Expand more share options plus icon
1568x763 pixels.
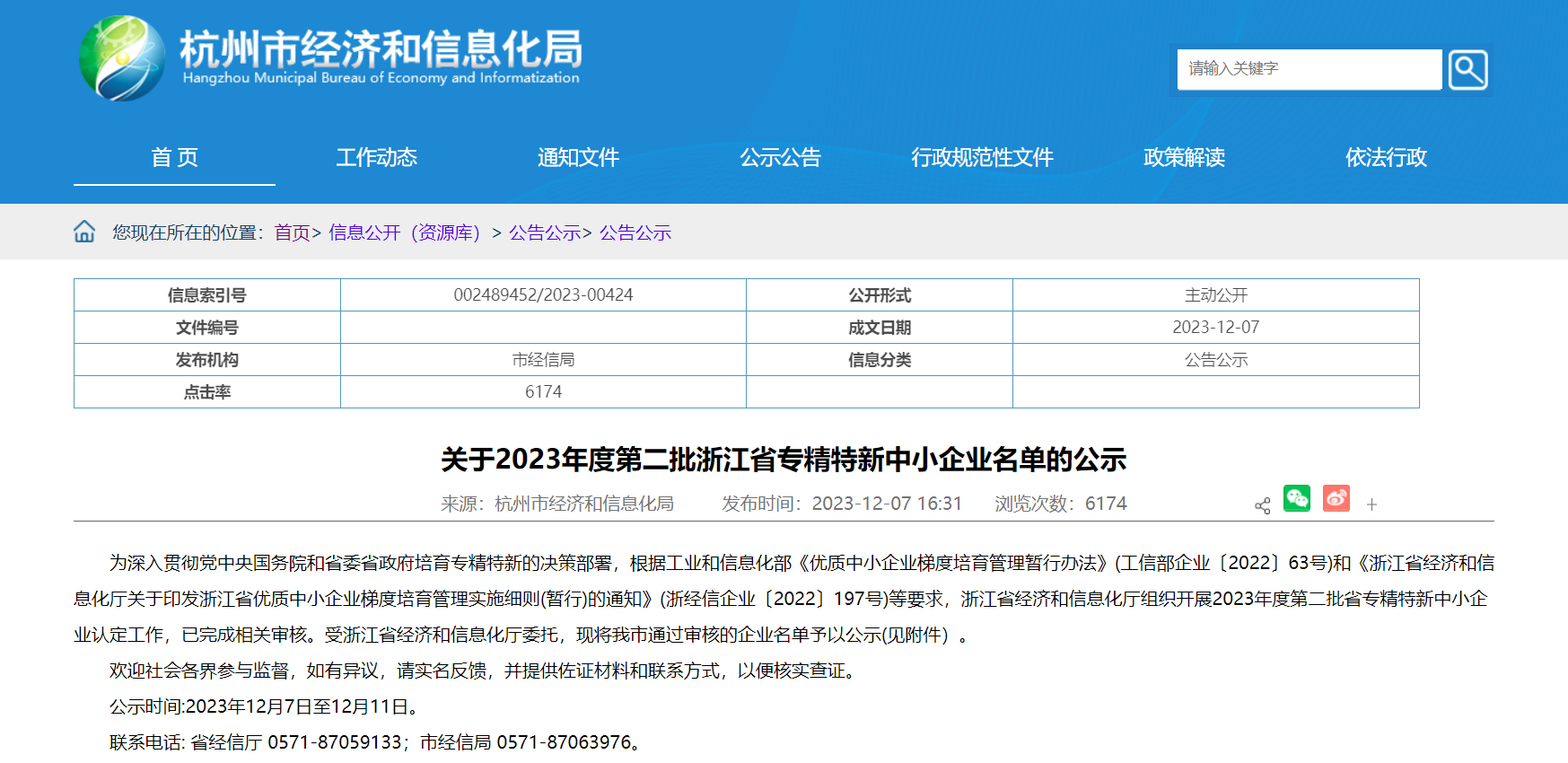1371,504
